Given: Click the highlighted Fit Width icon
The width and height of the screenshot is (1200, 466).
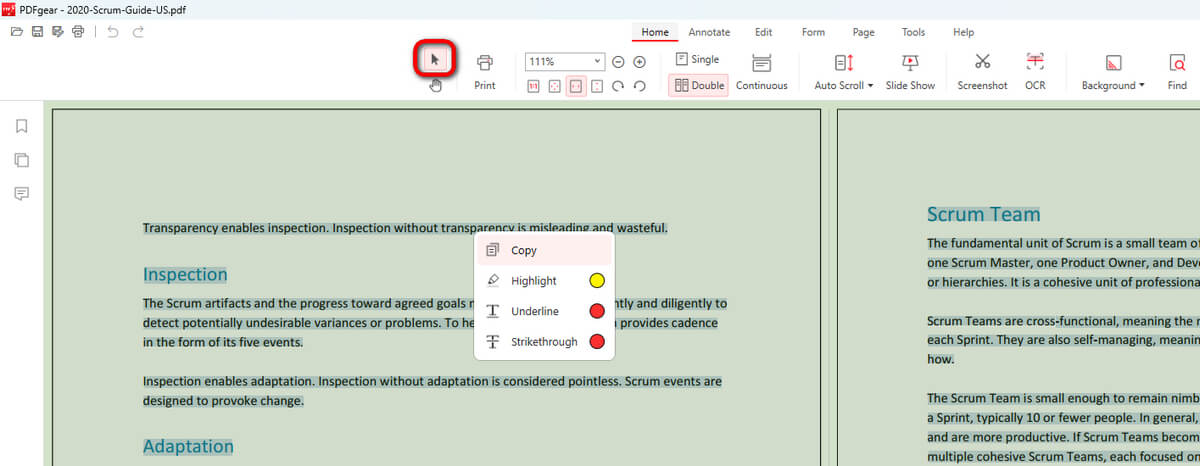Looking at the screenshot, I should [576, 86].
